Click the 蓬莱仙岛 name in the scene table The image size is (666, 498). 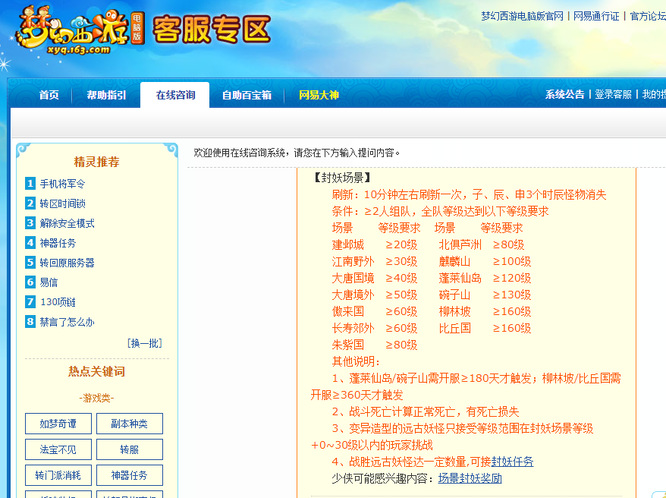460,278
